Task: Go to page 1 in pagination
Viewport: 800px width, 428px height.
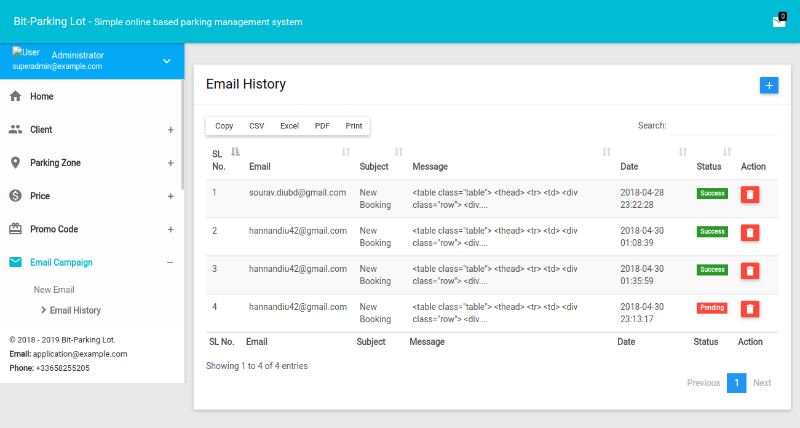Action: tap(736, 383)
